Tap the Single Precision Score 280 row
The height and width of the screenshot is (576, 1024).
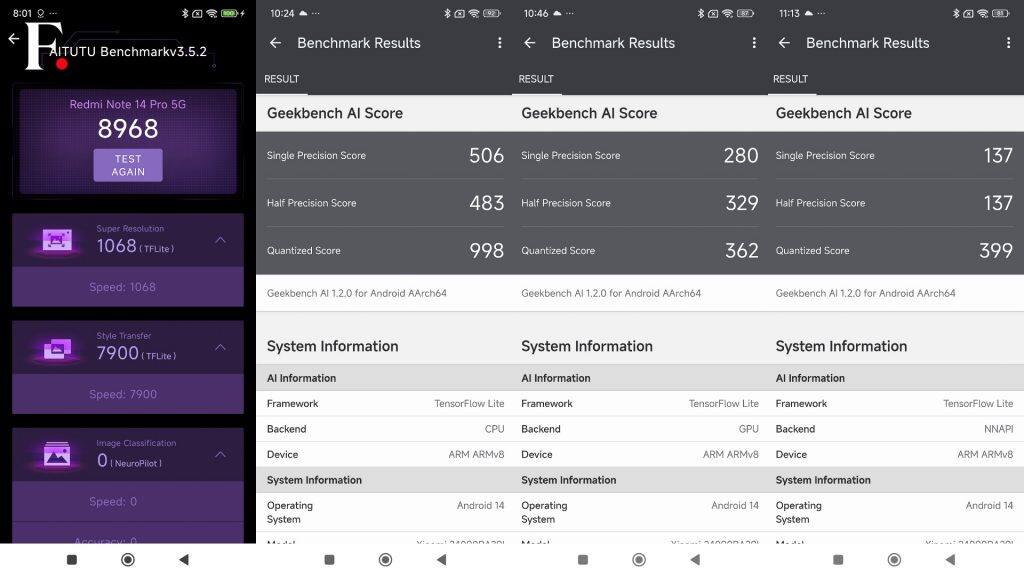pos(639,155)
